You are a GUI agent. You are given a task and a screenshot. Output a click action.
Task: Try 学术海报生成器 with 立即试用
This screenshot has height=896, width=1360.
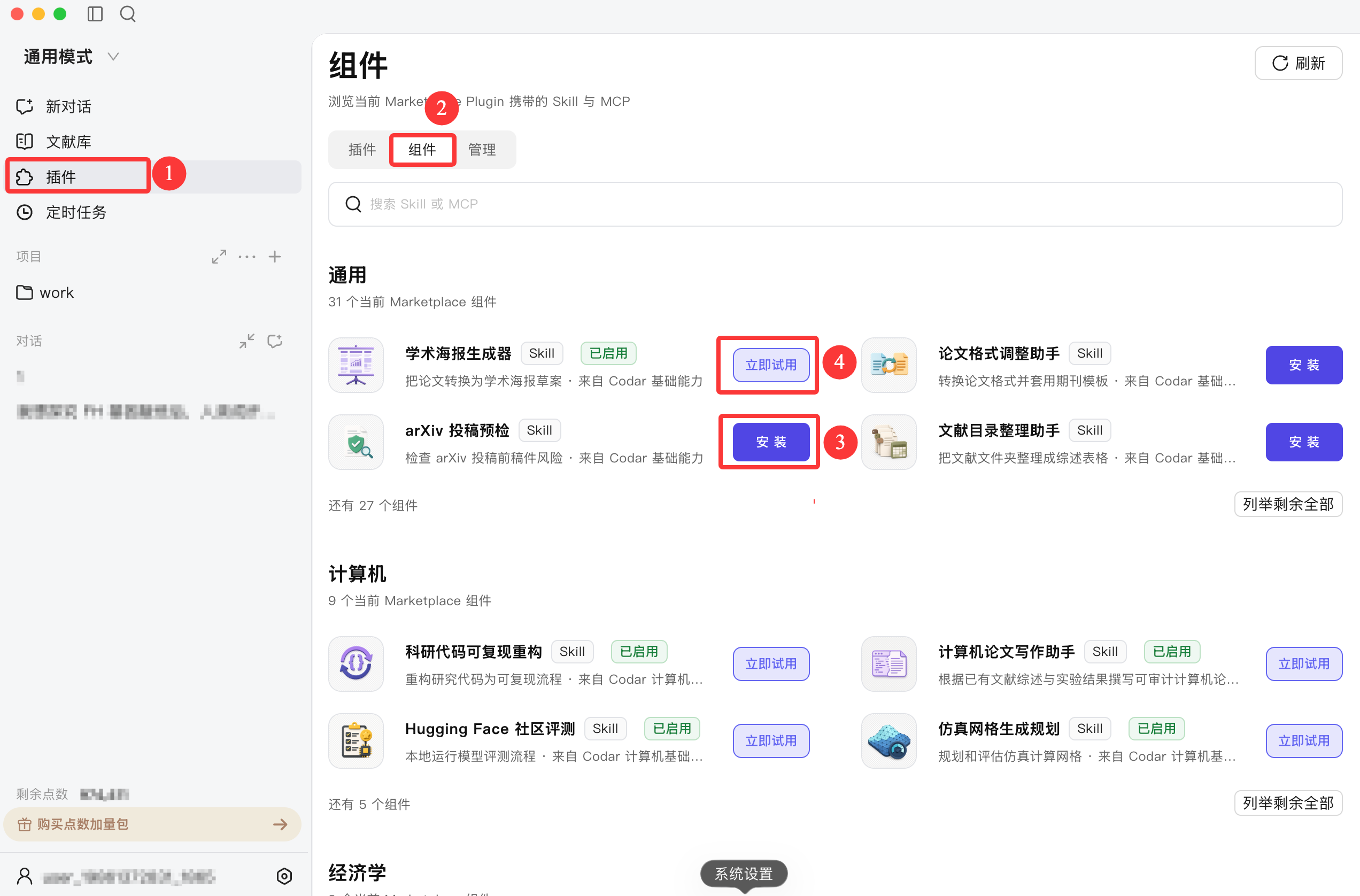click(x=771, y=365)
